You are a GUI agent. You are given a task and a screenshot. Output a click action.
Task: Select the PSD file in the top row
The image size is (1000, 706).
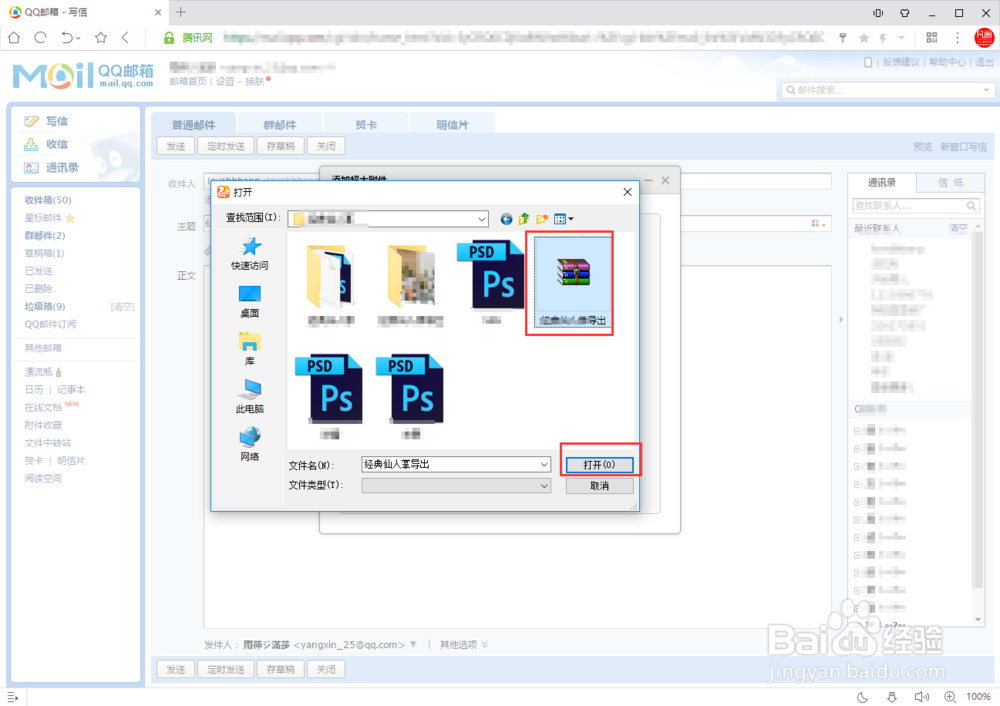[x=491, y=281]
